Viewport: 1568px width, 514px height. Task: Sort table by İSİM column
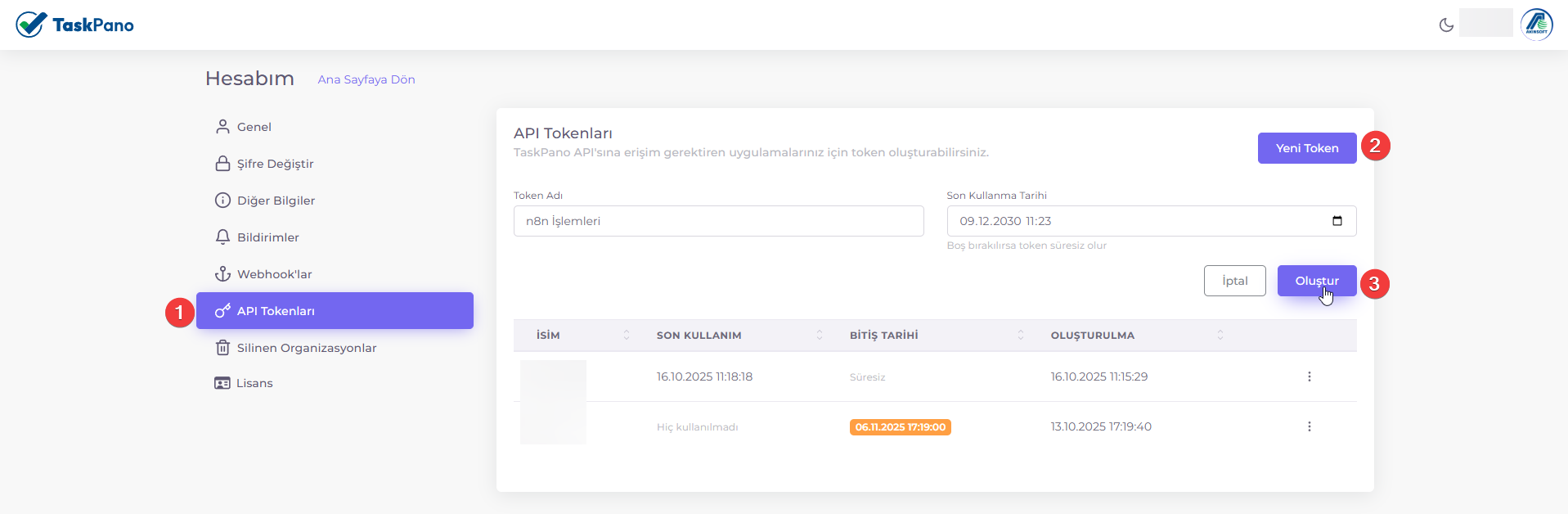tap(548, 336)
